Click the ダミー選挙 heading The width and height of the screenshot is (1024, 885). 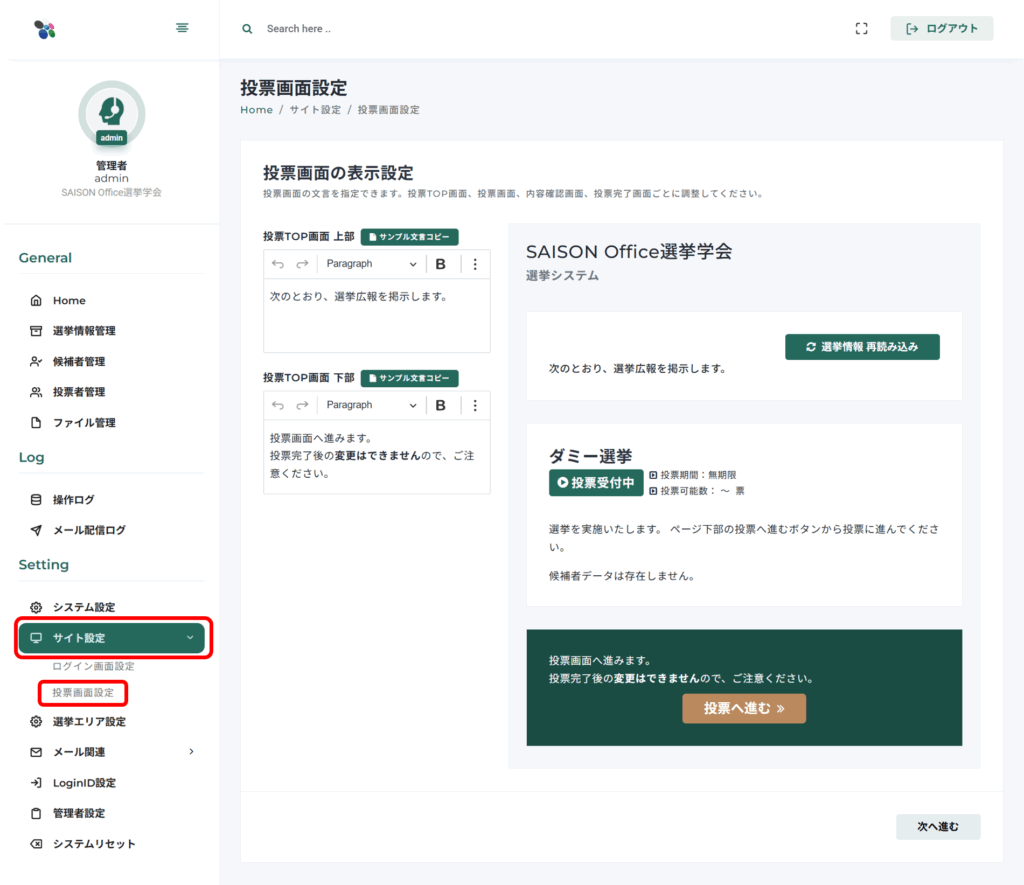(x=590, y=456)
